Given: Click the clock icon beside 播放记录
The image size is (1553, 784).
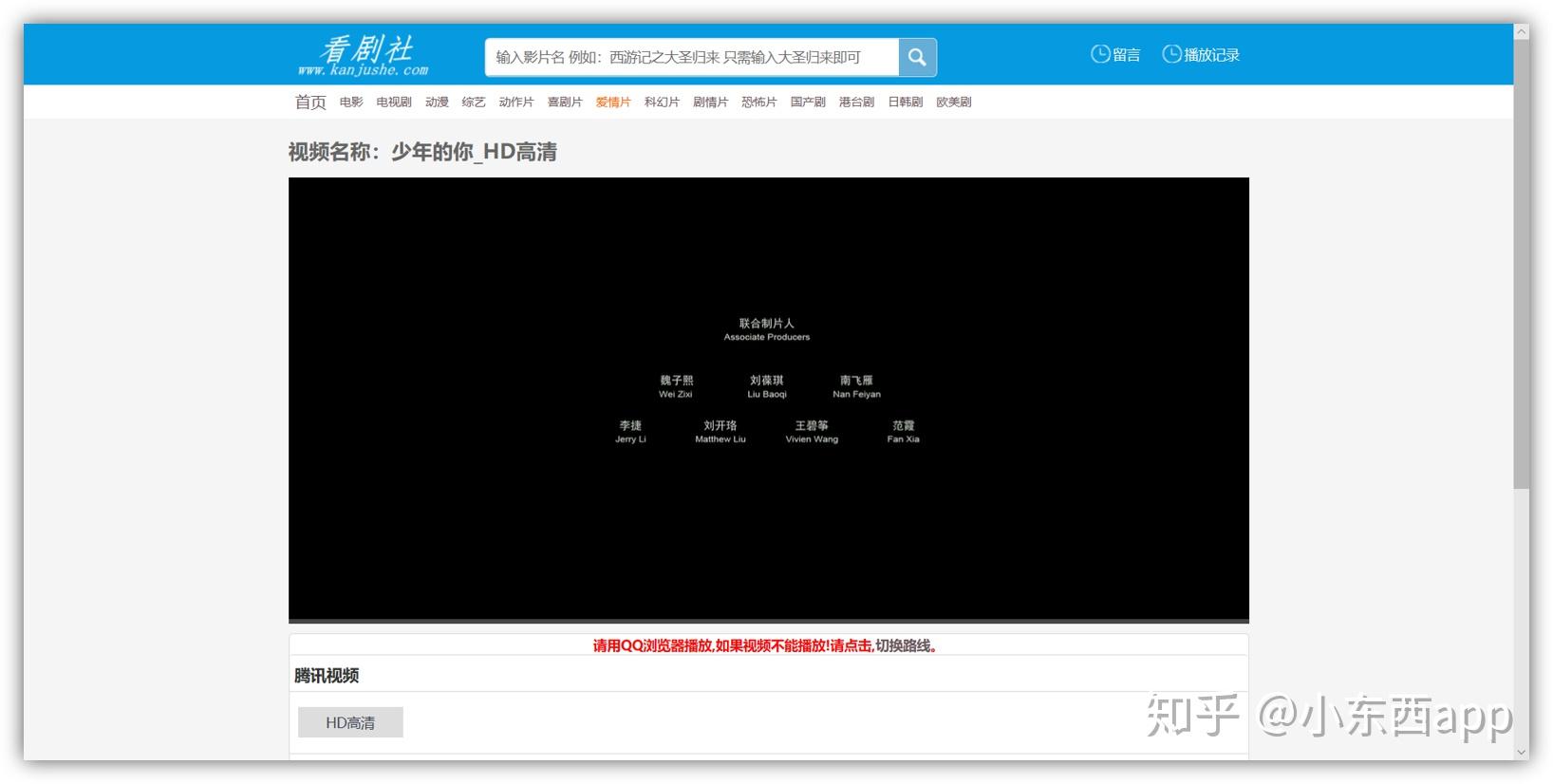Looking at the screenshot, I should click(1172, 54).
